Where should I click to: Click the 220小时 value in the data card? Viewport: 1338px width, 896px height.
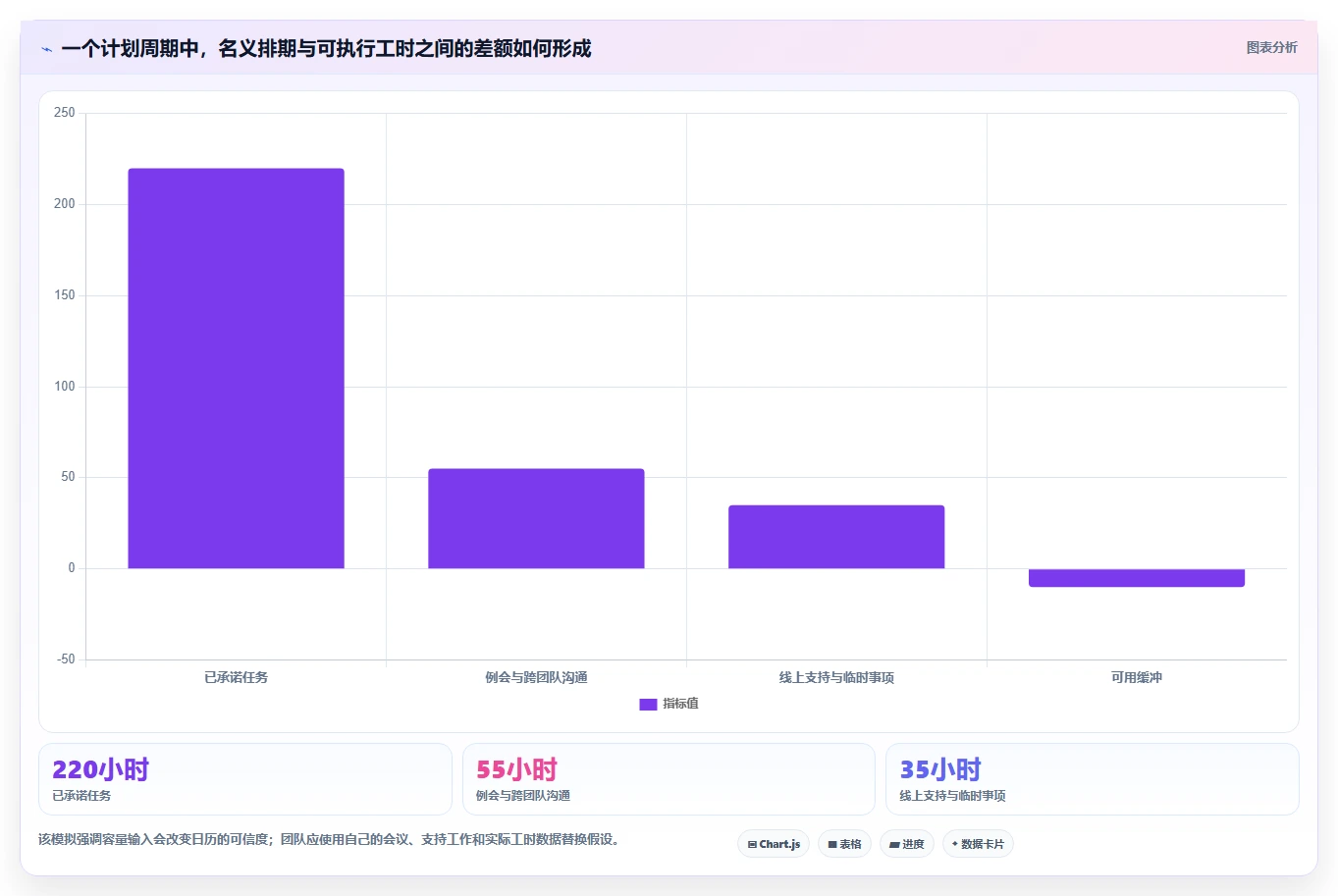tap(100, 769)
